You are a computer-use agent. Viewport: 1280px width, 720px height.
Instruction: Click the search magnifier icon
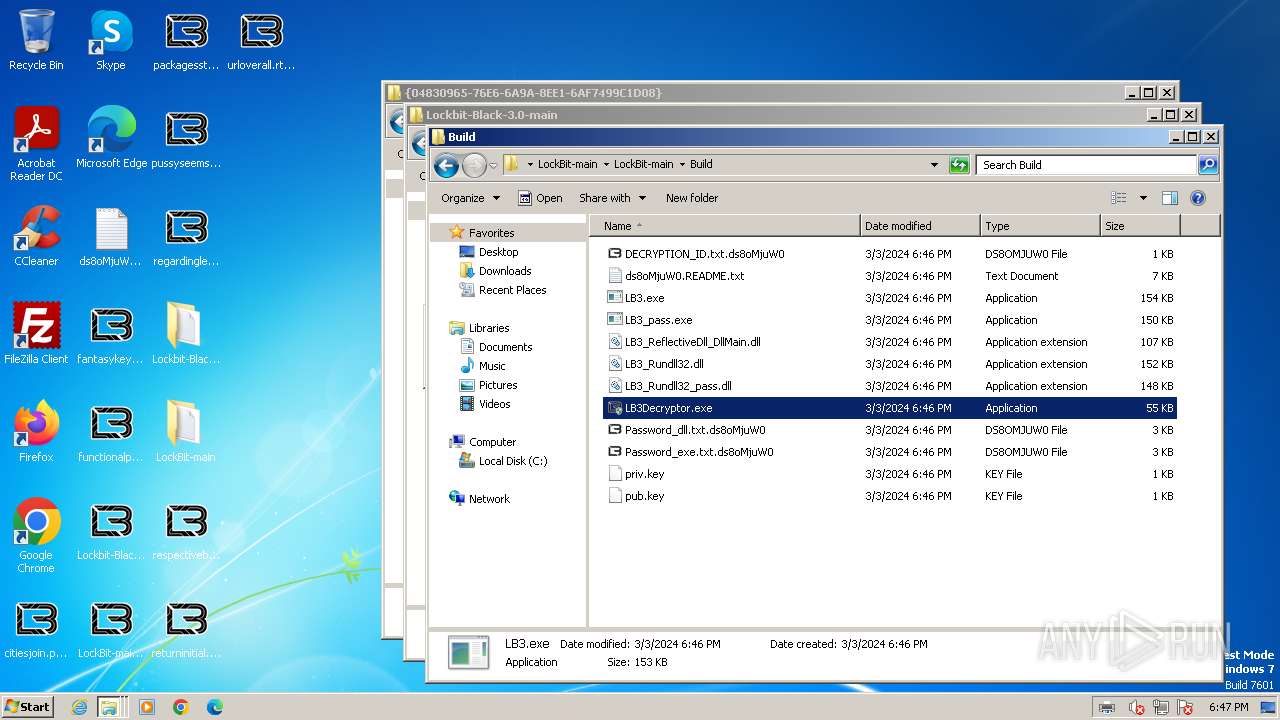click(1208, 165)
